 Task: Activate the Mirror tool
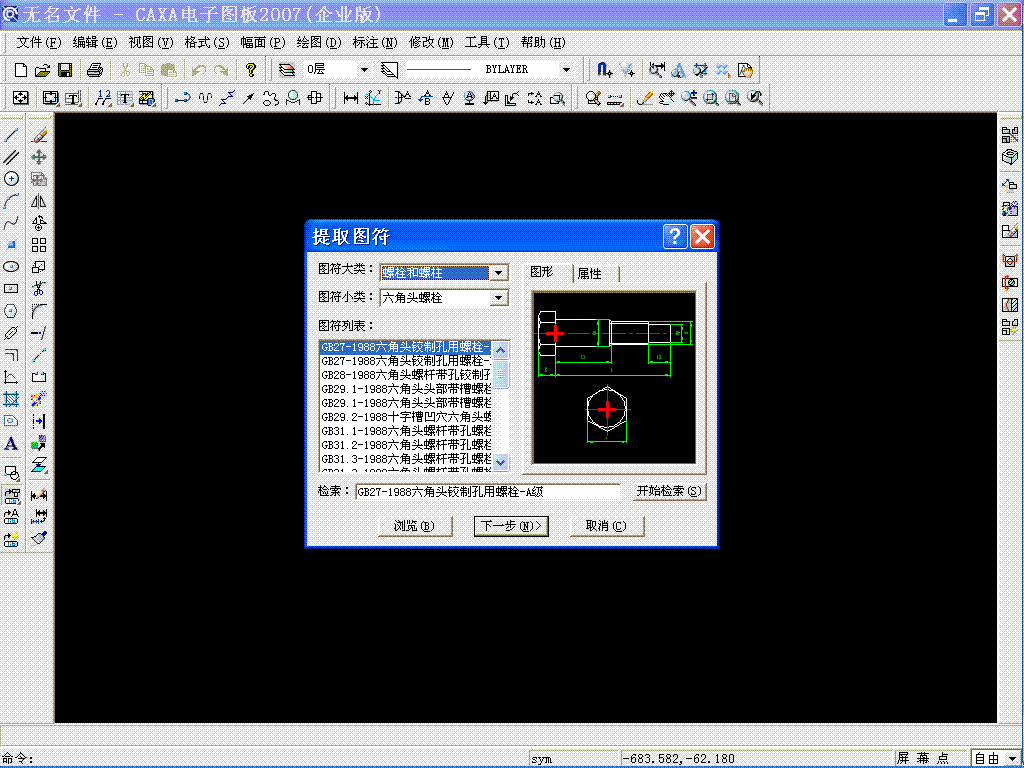click(x=37, y=200)
